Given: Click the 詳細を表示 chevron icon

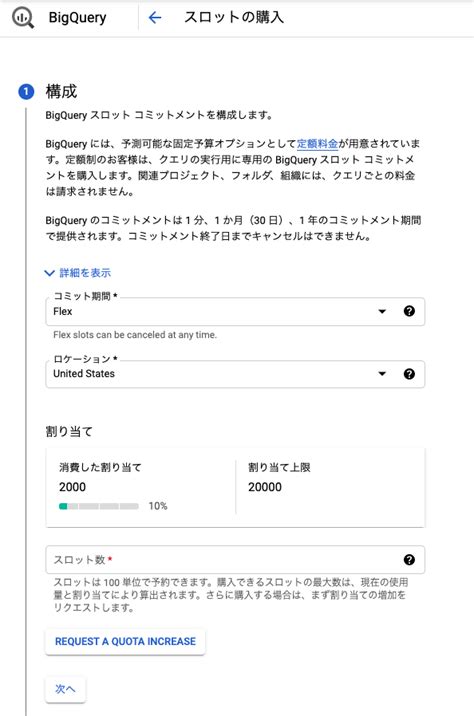Looking at the screenshot, I should pyautogui.click(x=49, y=273).
